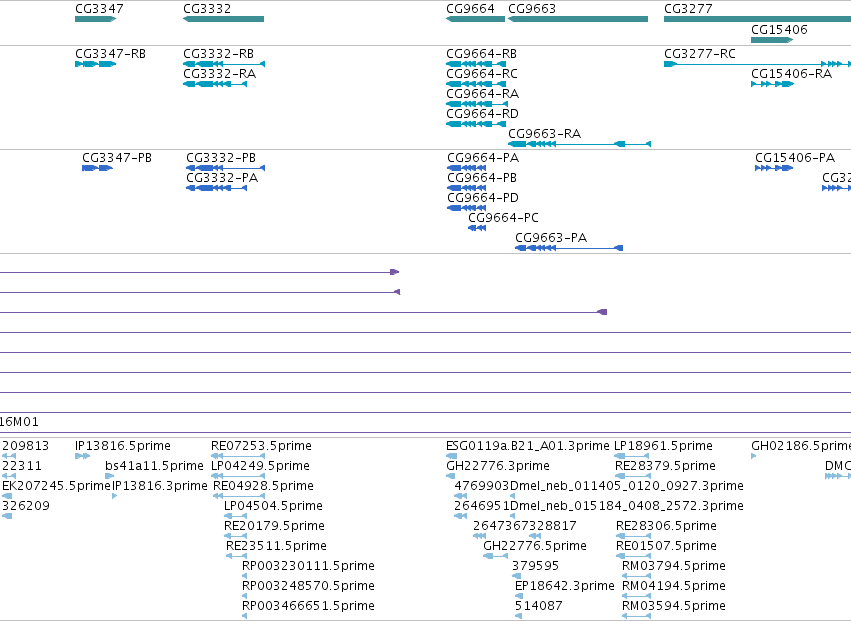Click the CG15406-PA protein glyph
Image resolution: width=851 pixels, height=621 pixels.
coord(774,168)
